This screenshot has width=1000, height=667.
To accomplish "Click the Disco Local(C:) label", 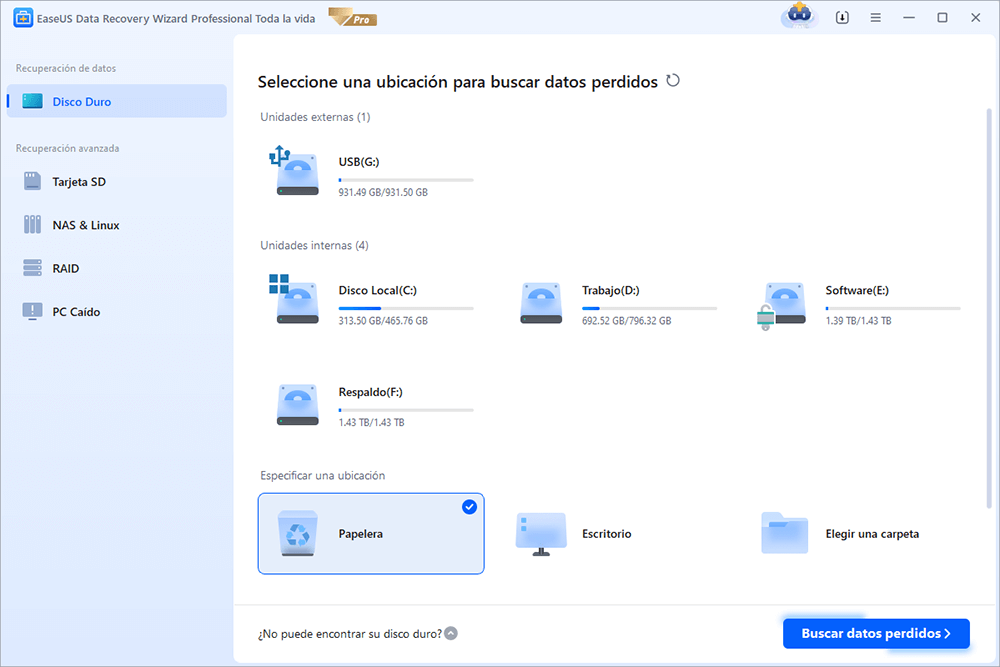I will pos(378,290).
